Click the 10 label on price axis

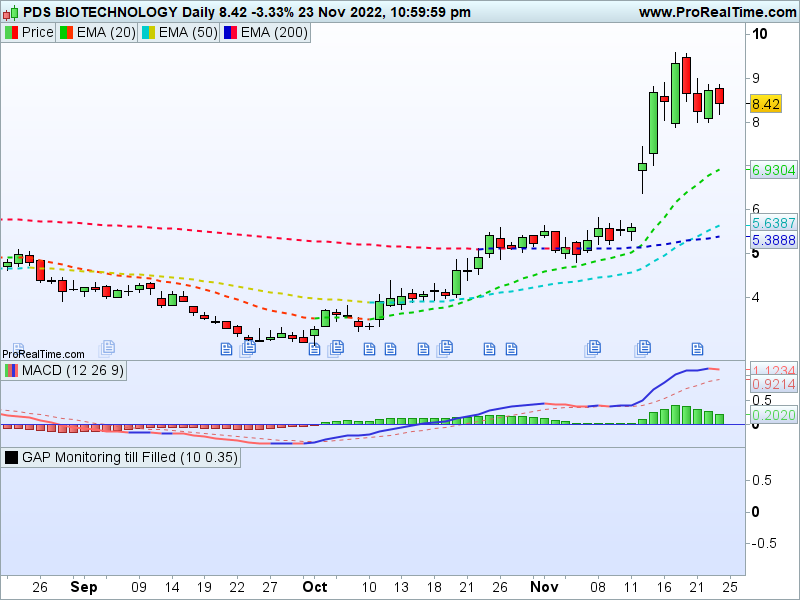(760, 34)
